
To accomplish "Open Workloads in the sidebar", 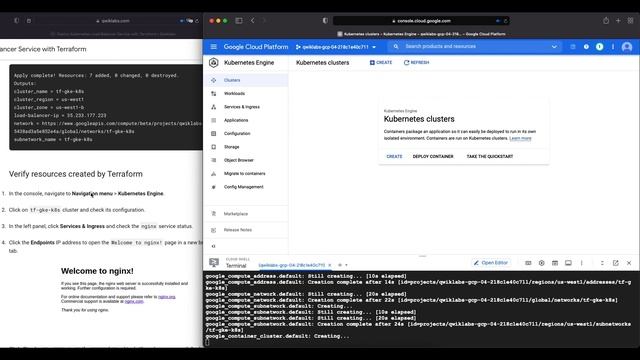I will 246,93.
